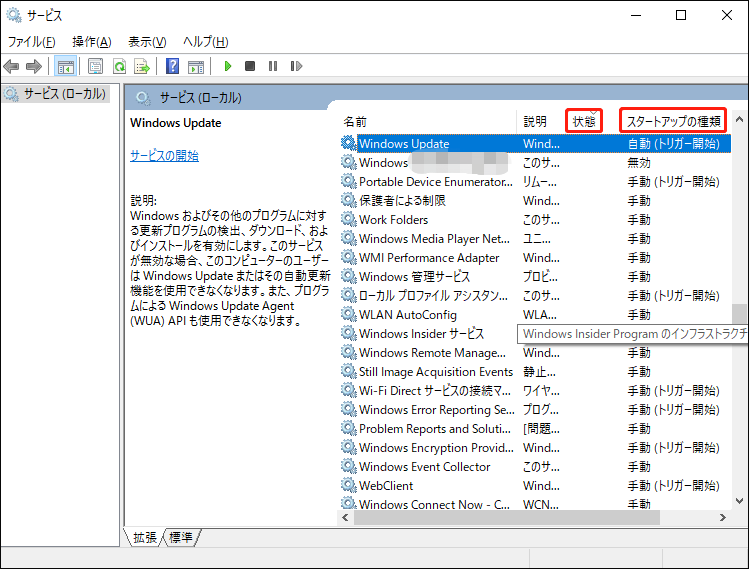The image size is (749, 569).
Task: Open the 表示(V) menu
Action: point(147,41)
